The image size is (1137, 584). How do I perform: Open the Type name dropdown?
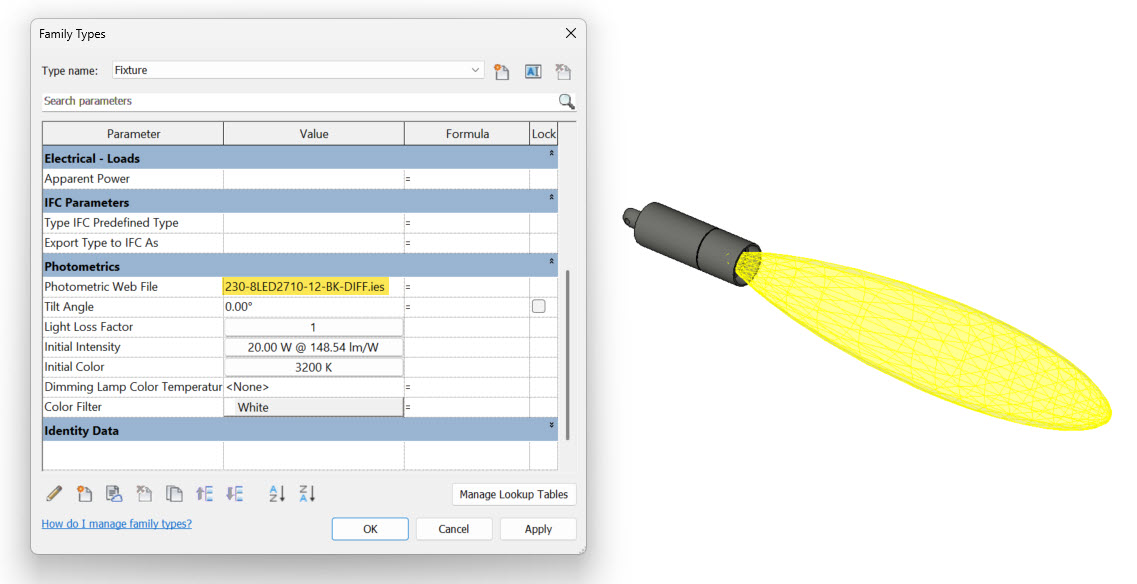pyautogui.click(x=475, y=70)
